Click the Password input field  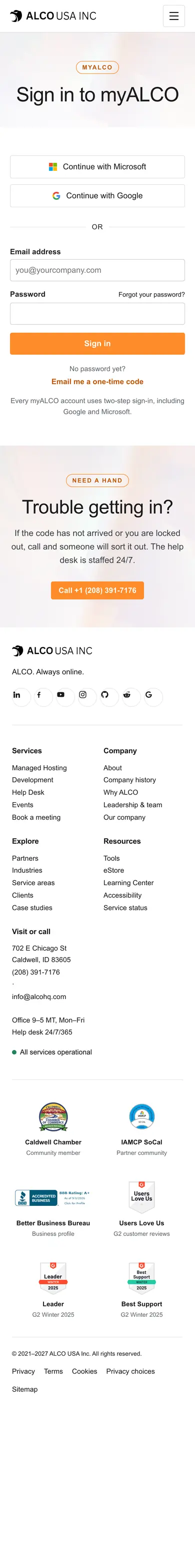pos(97,314)
